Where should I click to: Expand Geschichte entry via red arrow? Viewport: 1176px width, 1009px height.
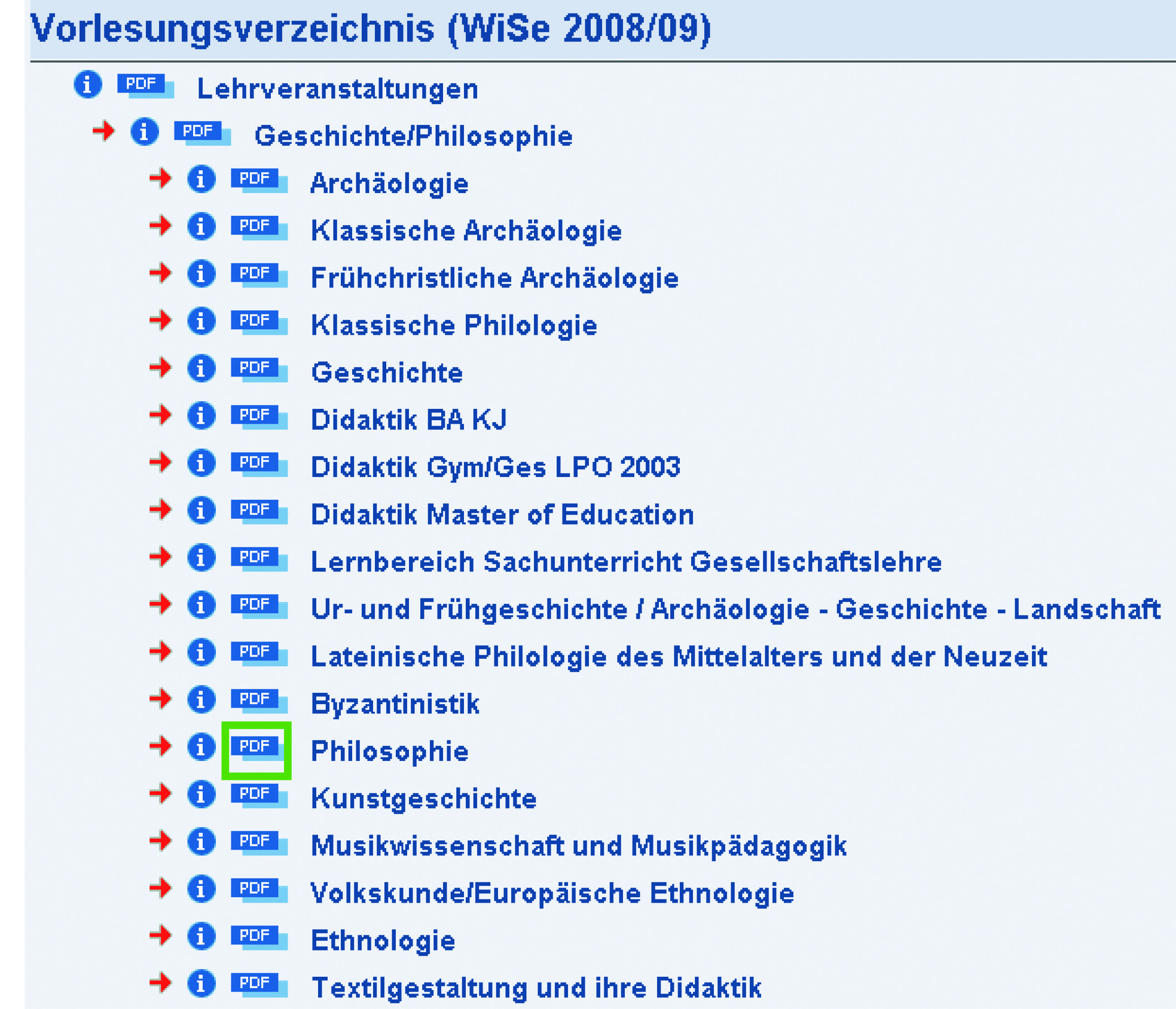160,368
